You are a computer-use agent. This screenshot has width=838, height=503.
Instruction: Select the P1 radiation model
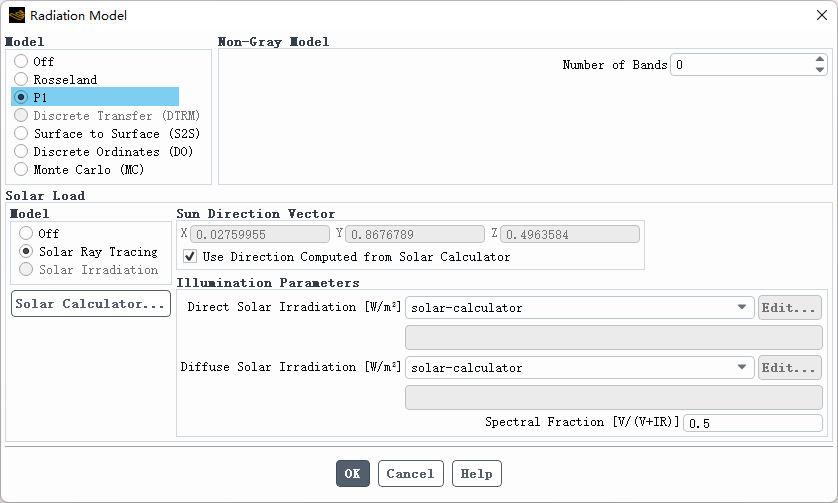(21, 97)
